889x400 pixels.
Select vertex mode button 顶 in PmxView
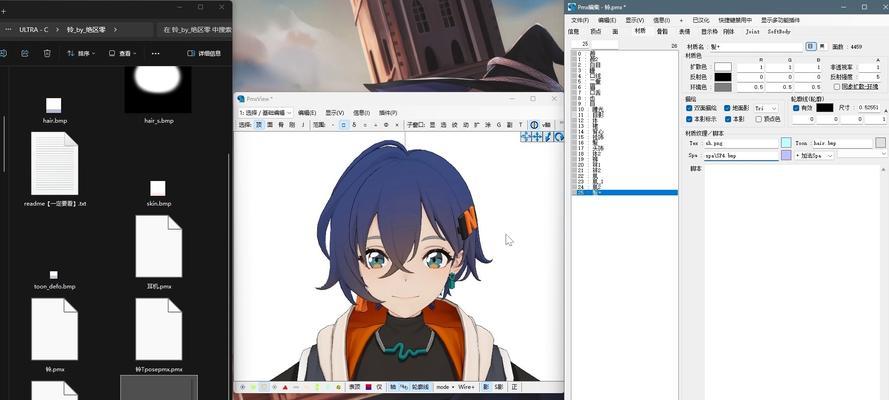point(259,125)
